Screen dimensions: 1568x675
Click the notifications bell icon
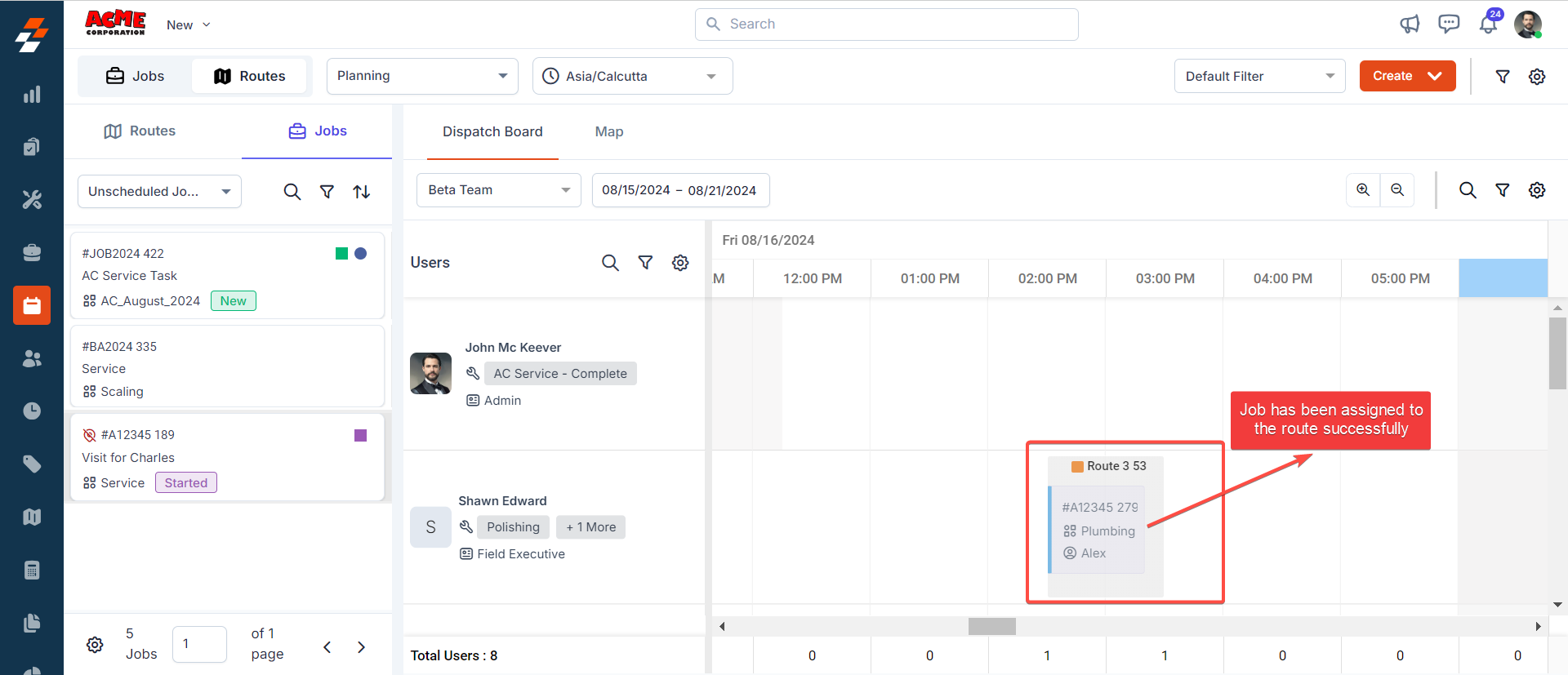tap(1488, 24)
